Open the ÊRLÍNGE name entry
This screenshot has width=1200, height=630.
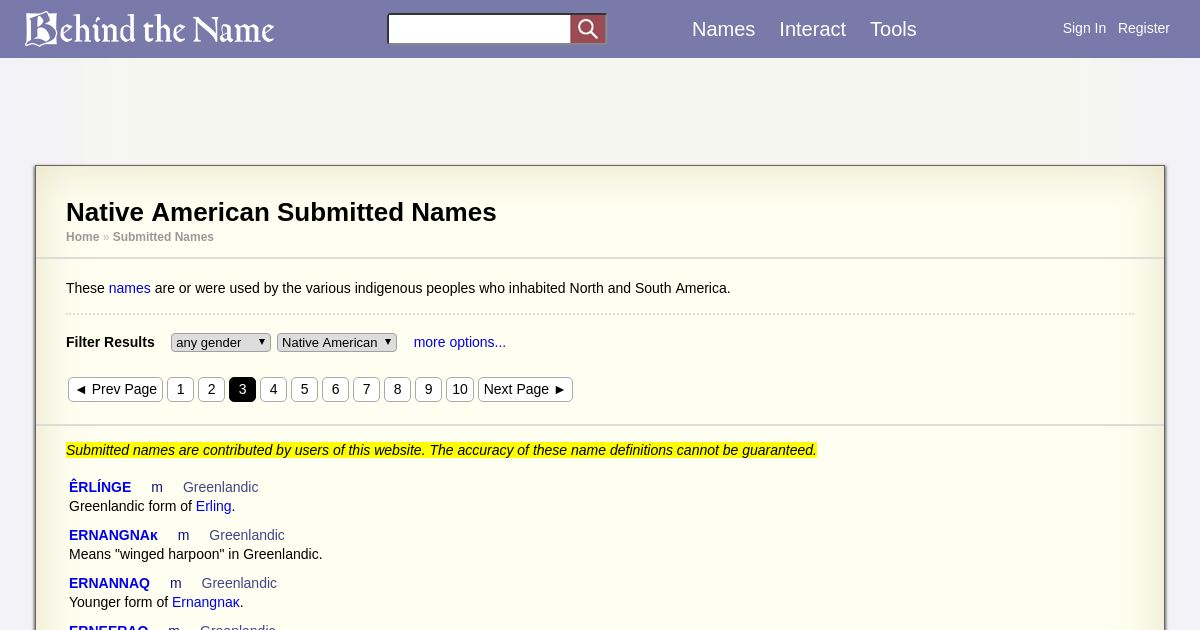click(x=100, y=487)
